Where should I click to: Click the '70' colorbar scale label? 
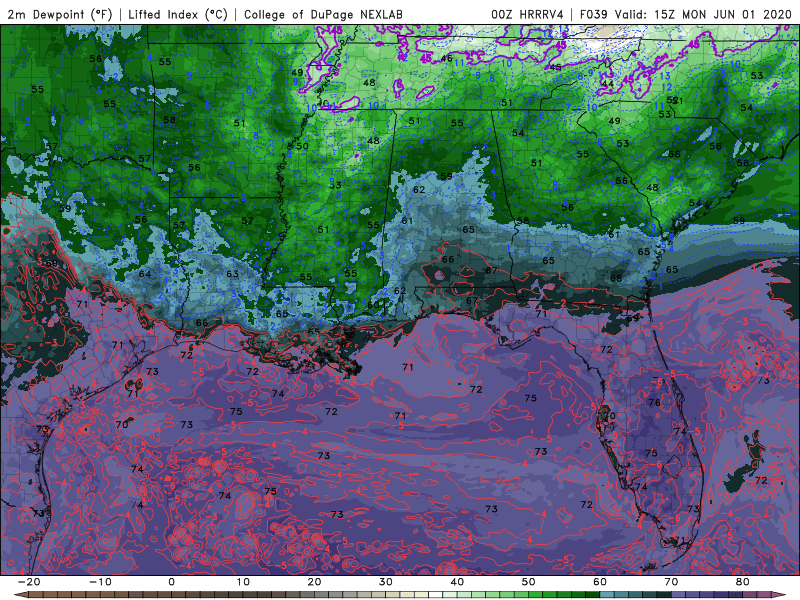click(x=671, y=582)
